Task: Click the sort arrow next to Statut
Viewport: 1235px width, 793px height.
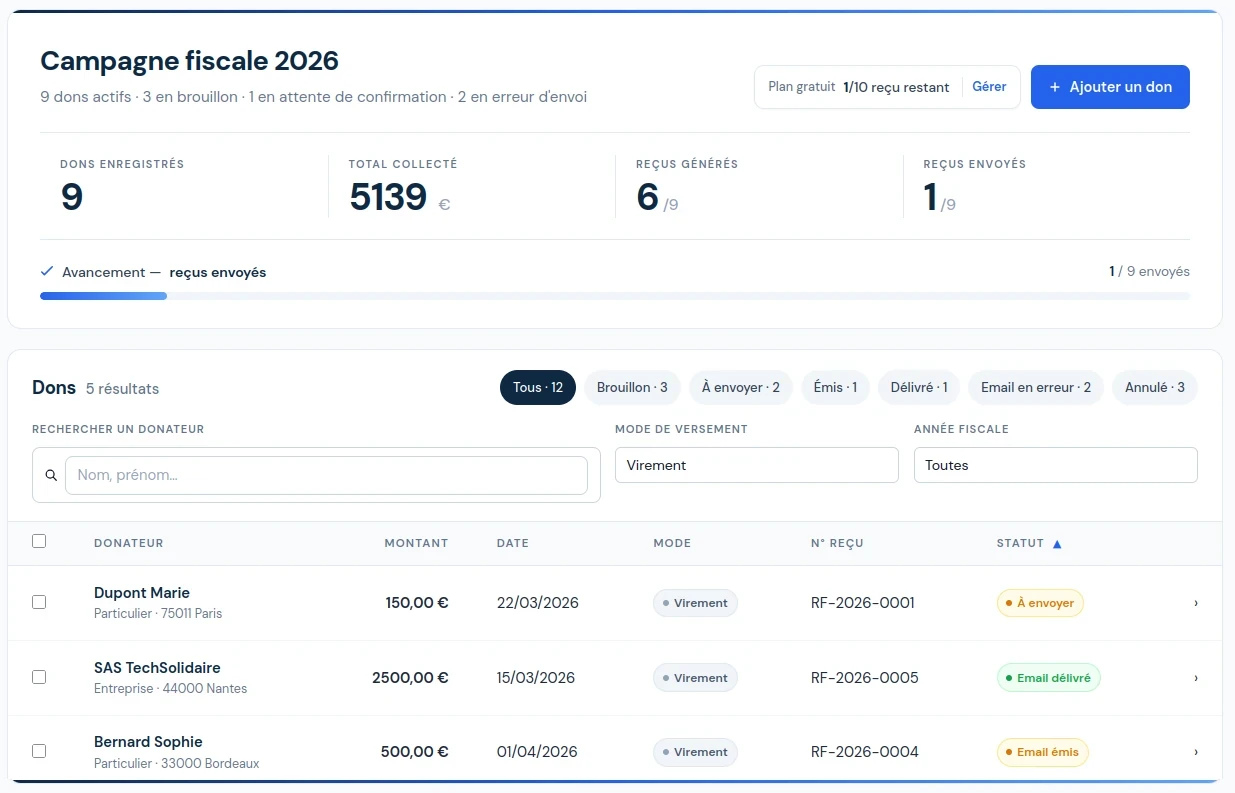Action: [x=1057, y=544]
